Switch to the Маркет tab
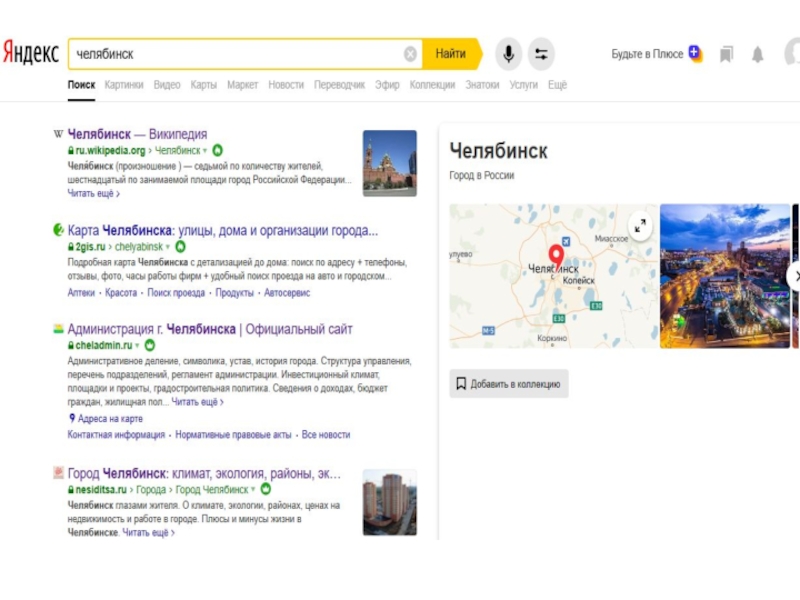Viewport: 800px width, 600px height. [242, 85]
